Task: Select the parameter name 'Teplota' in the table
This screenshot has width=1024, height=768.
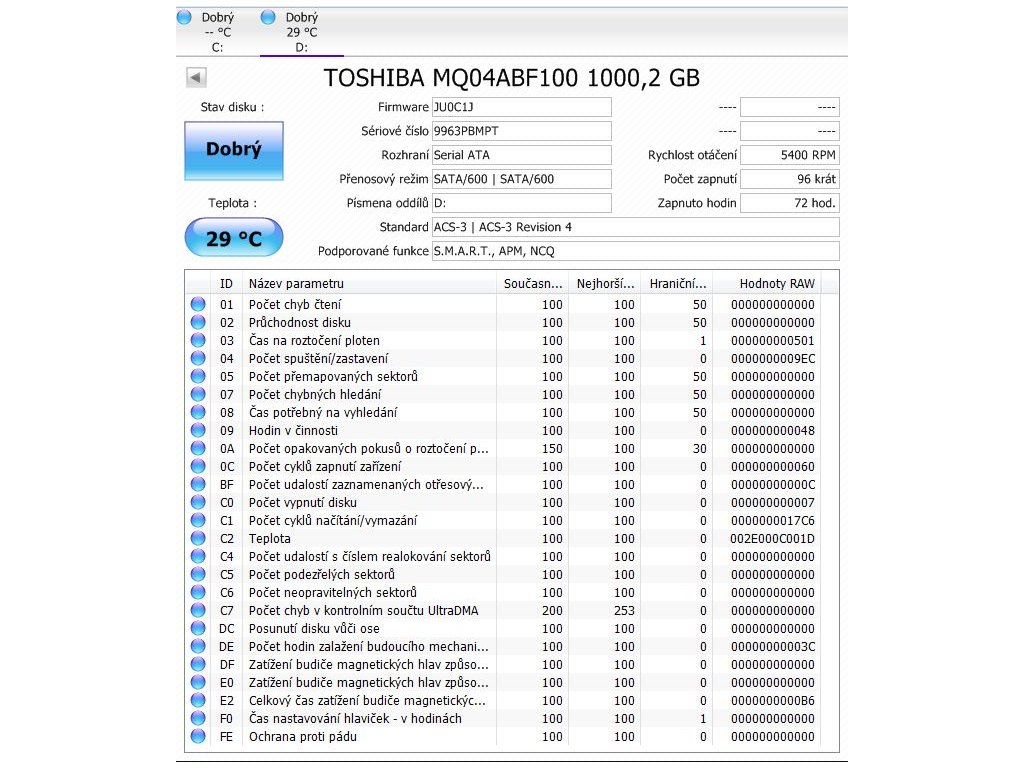Action: [x=270, y=539]
